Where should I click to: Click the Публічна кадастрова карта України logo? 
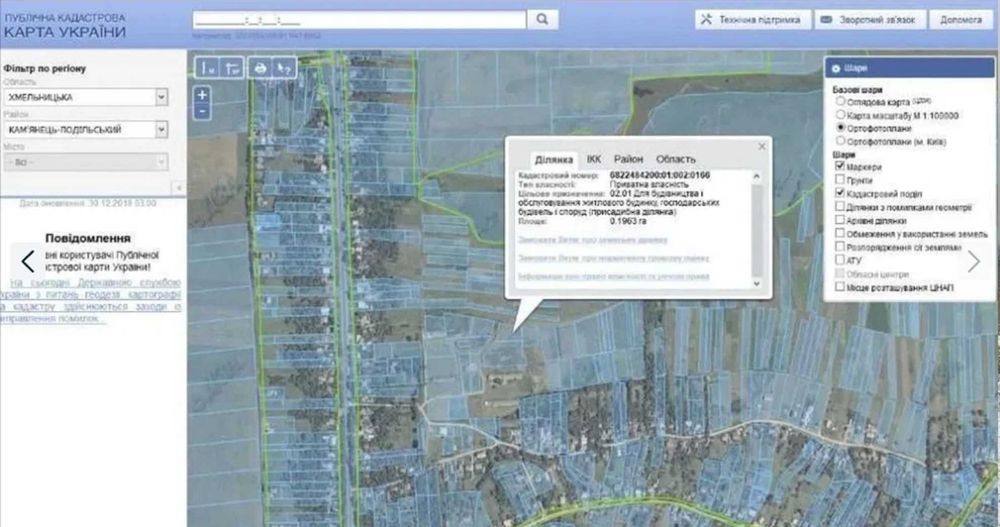(x=64, y=26)
